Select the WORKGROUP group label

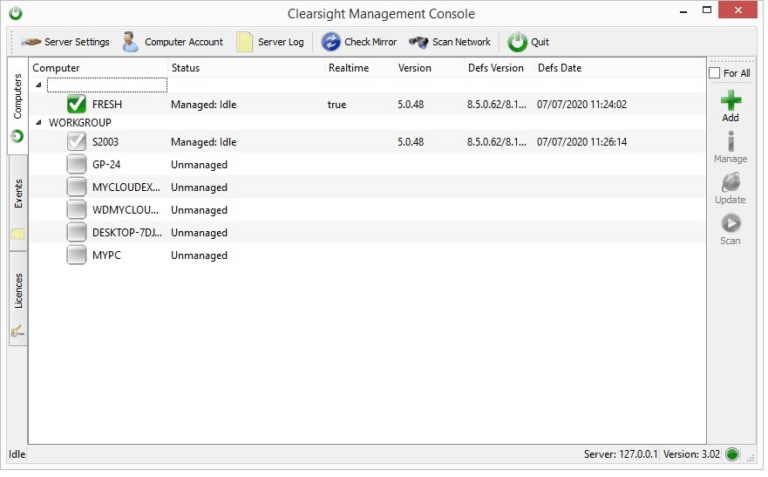click(x=80, y=122)
